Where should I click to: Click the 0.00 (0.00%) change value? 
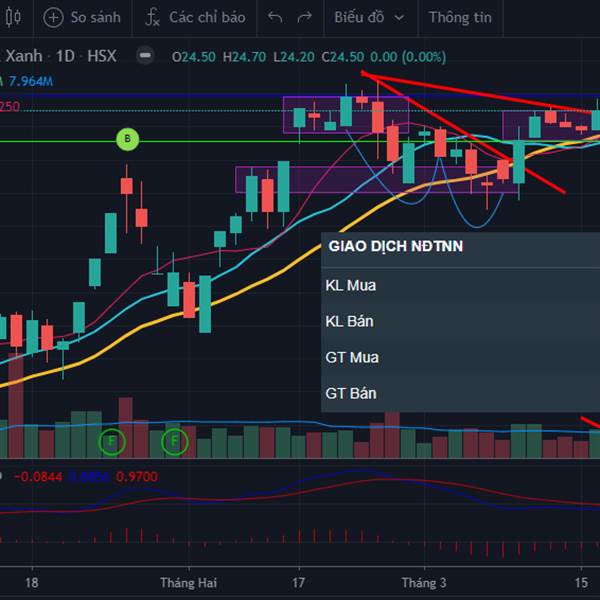[x=408, y=57]
